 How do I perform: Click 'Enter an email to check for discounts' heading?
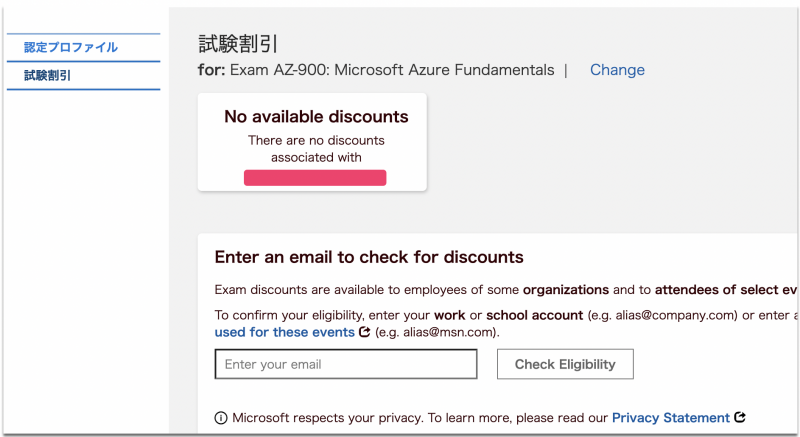coord(369,258)
